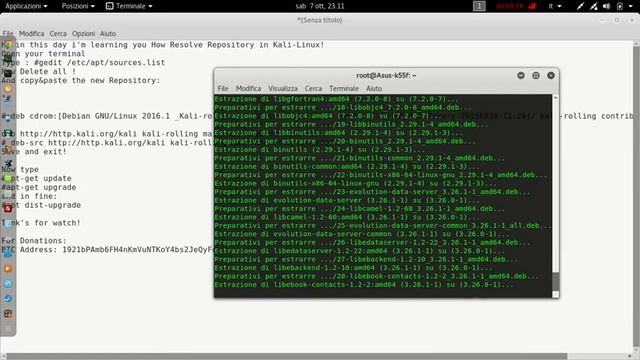640x360 pixels.
Task: Click the volume speaker icon in the top bar
Action: [607, 6]
